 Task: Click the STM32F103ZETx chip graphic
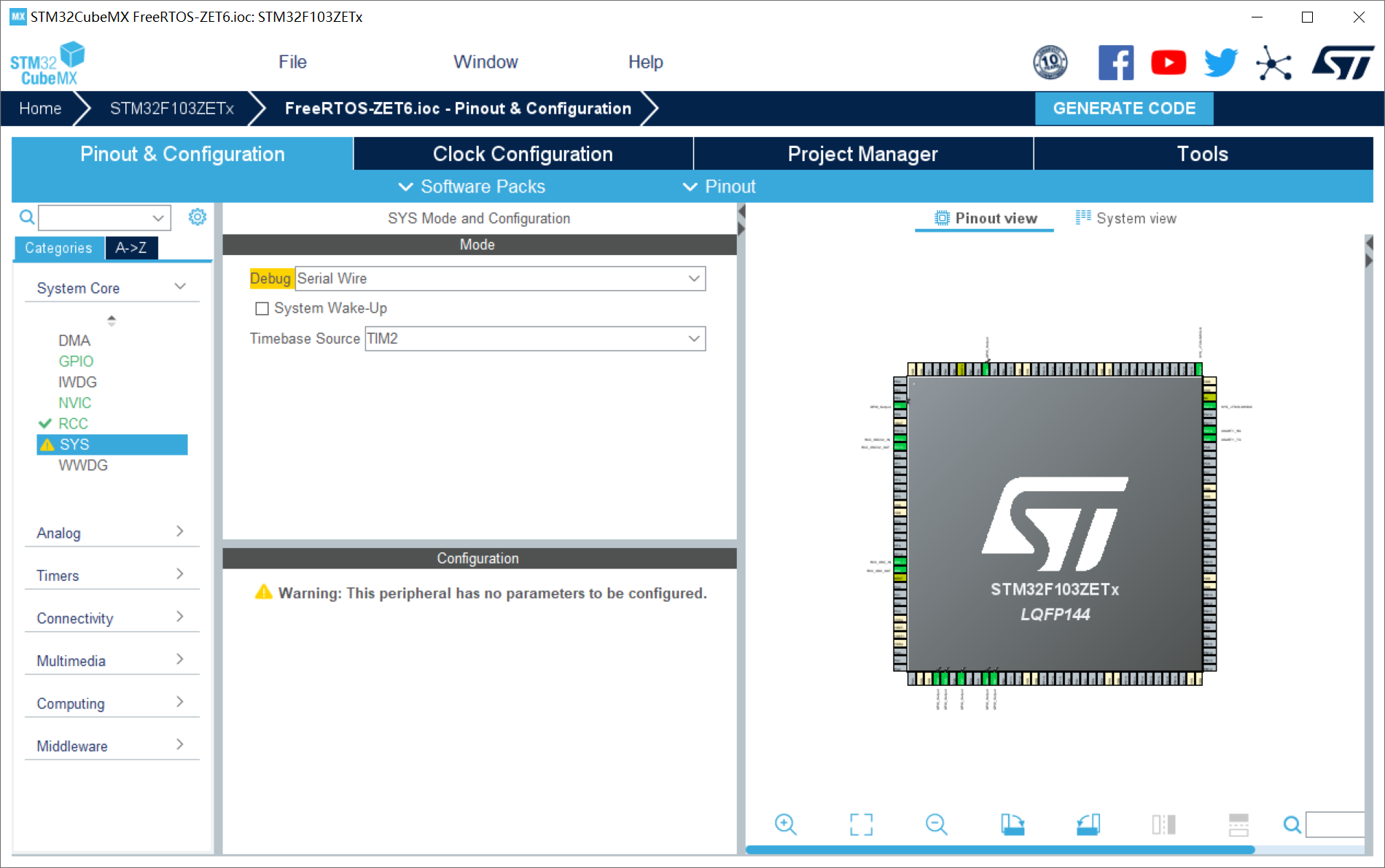[x=1055, y=523]
